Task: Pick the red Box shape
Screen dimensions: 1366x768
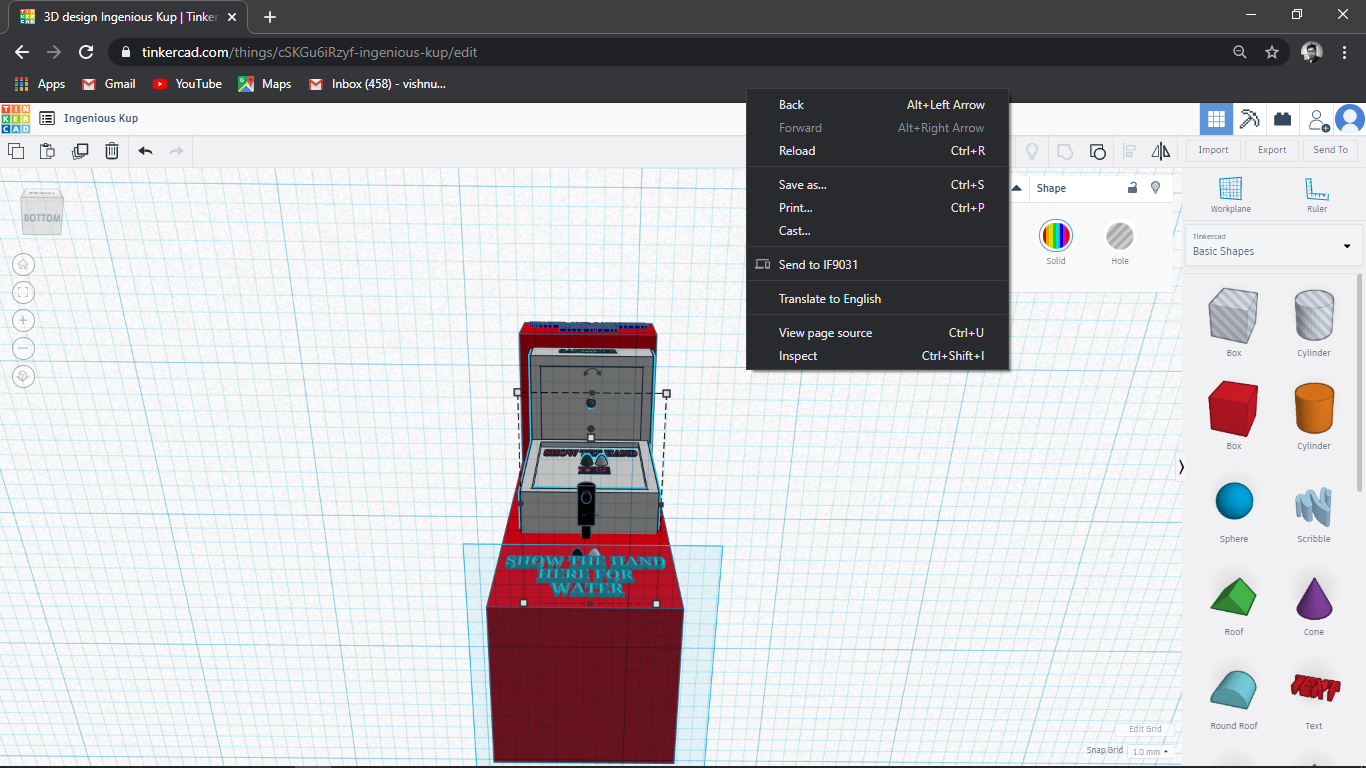Action: click(1234, 408)
